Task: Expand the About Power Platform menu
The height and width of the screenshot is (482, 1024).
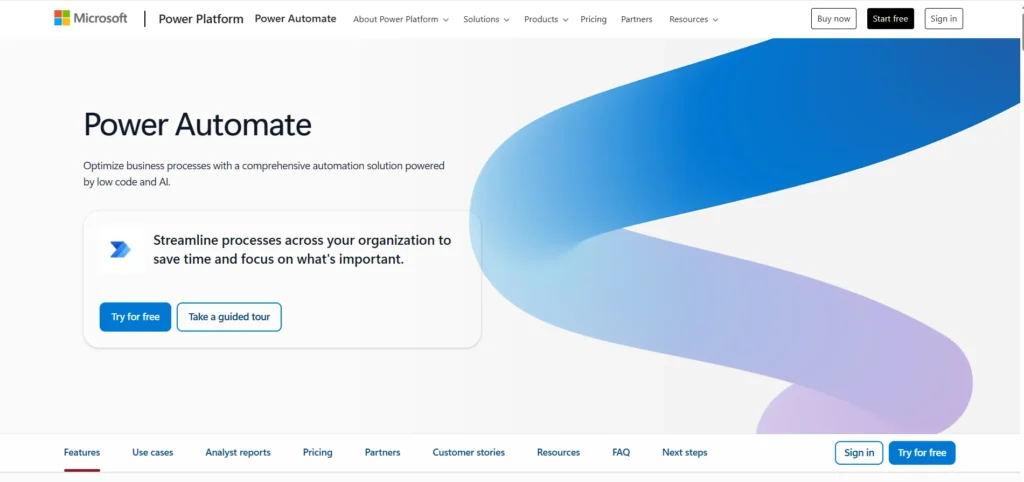Action: 401,19
